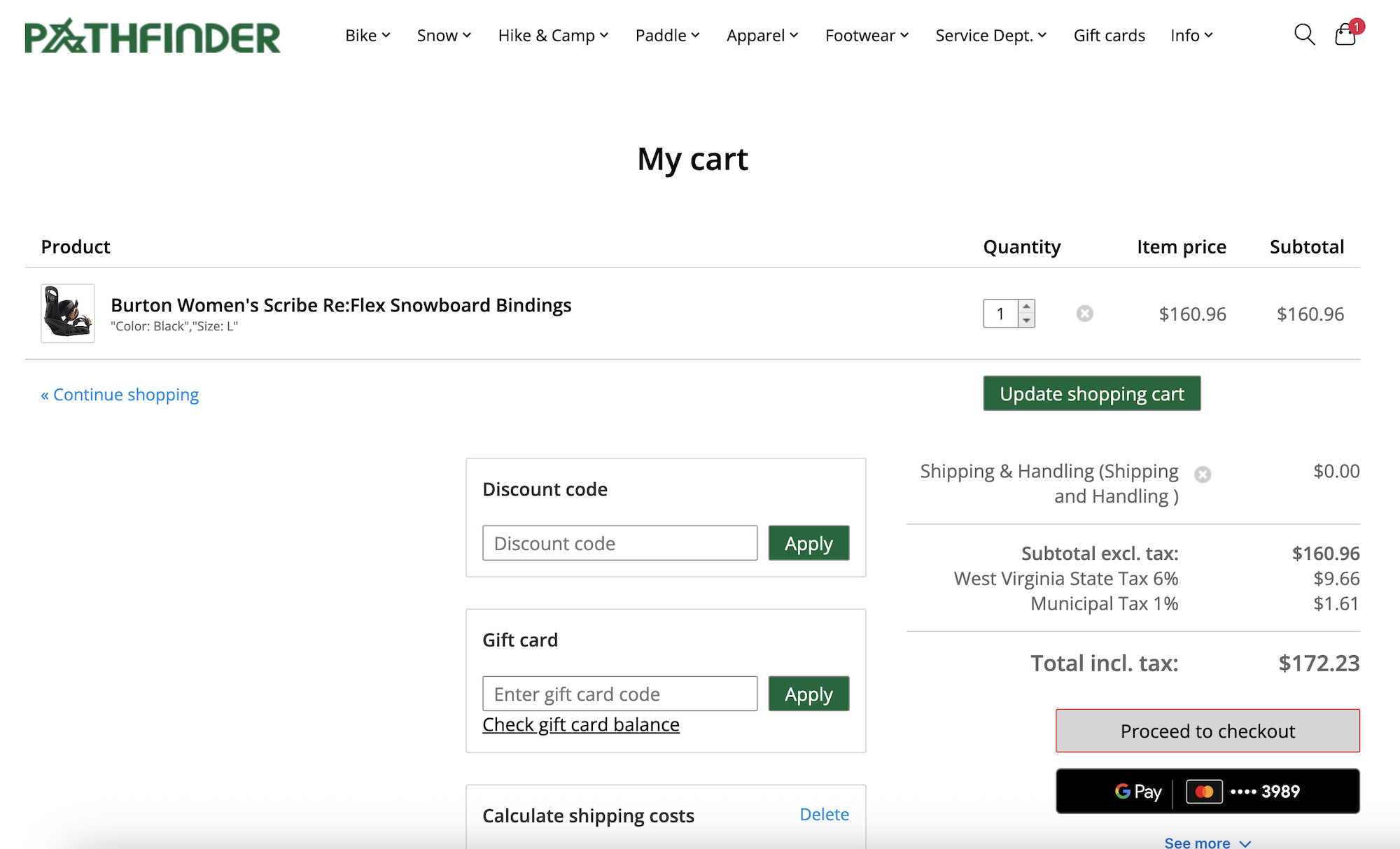The width and height of the screenshot is (1400, 849).
Task: Increase quantity with up arrow
Action: (1026, 307)
